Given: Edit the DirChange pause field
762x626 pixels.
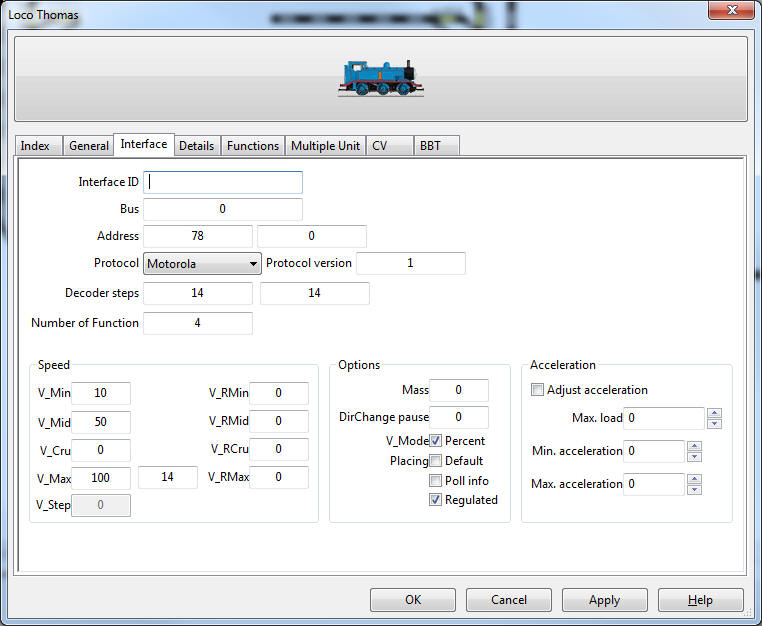Looking at the screenshot, I should coord(459,417).
